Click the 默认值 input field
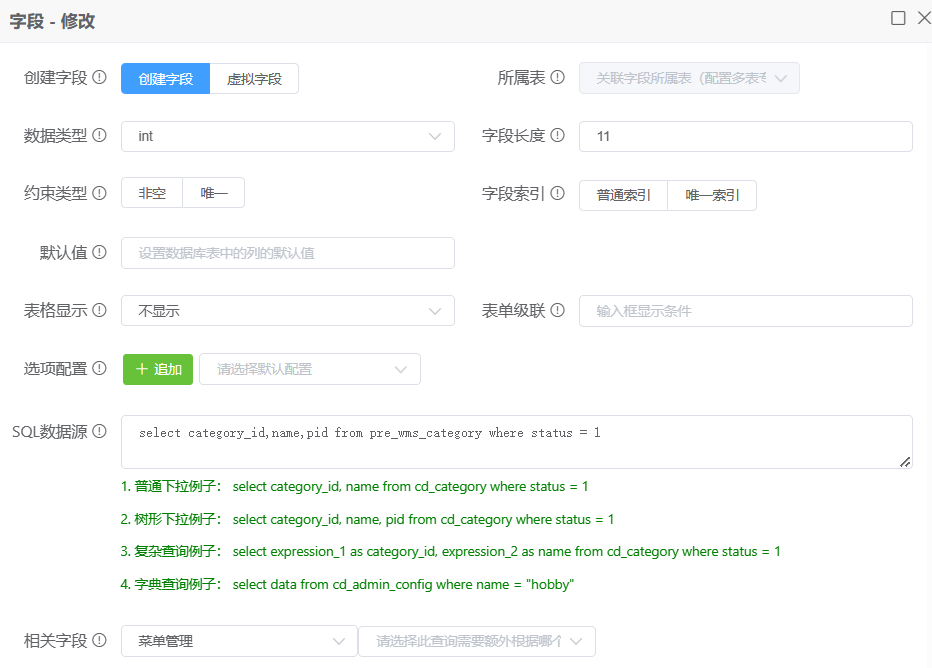Screen dimensions: 932x668 click(287, 253)
